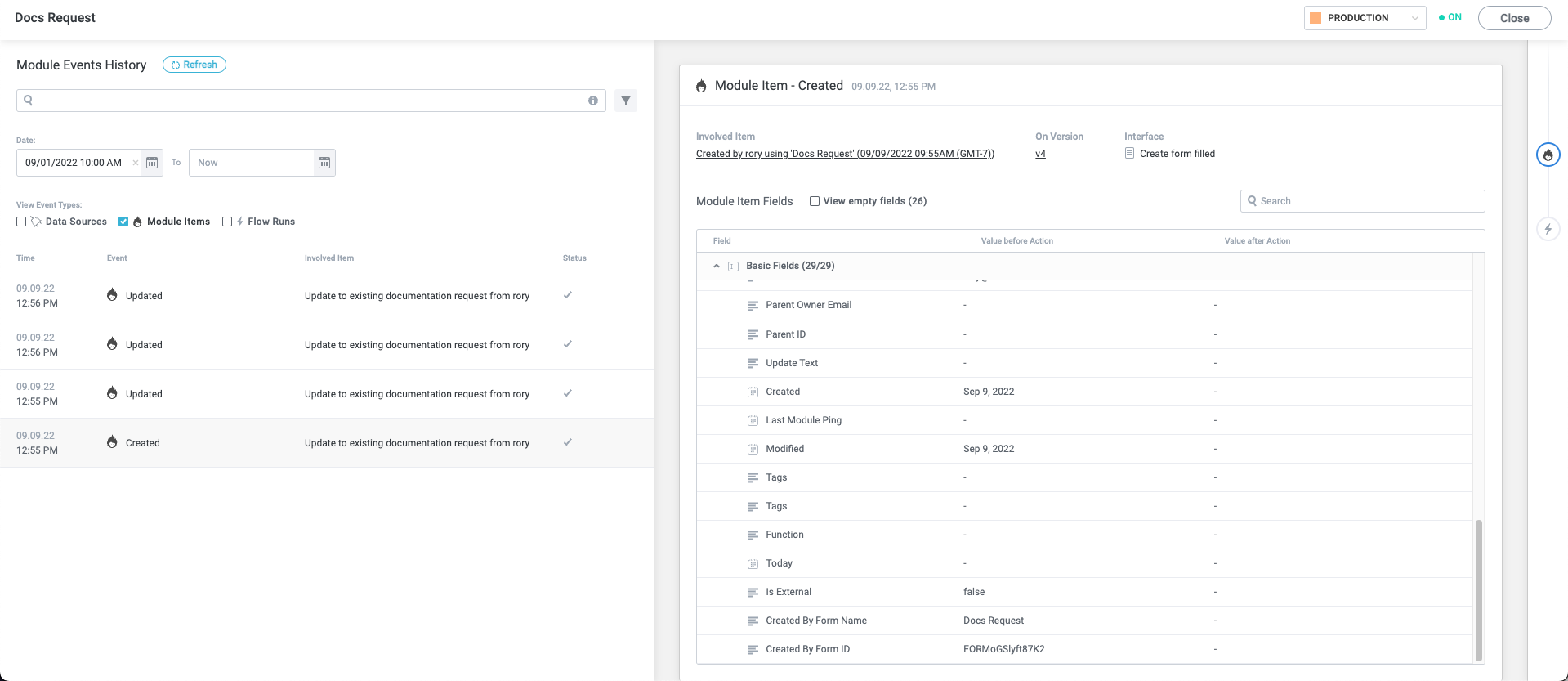Select the first Updated event at 12:56 PM
Screen dimensions: 1568x681
click(327, 296)
